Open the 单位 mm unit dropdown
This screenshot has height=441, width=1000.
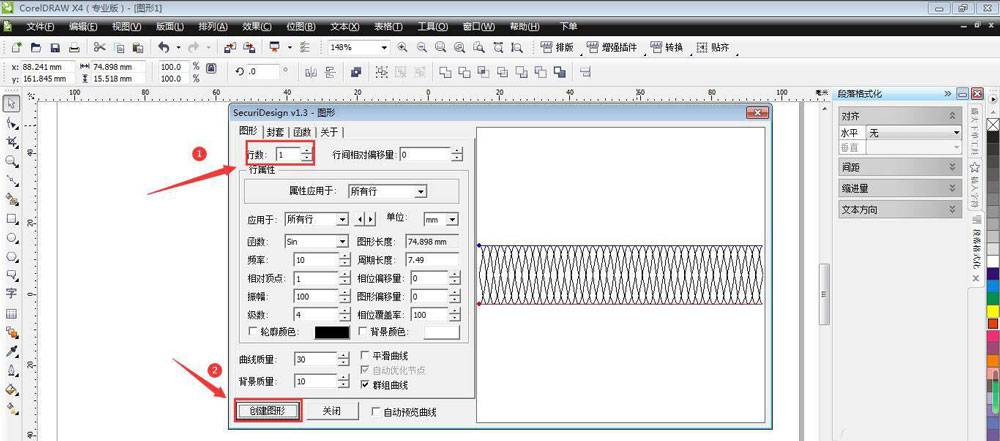click(452, 219)
